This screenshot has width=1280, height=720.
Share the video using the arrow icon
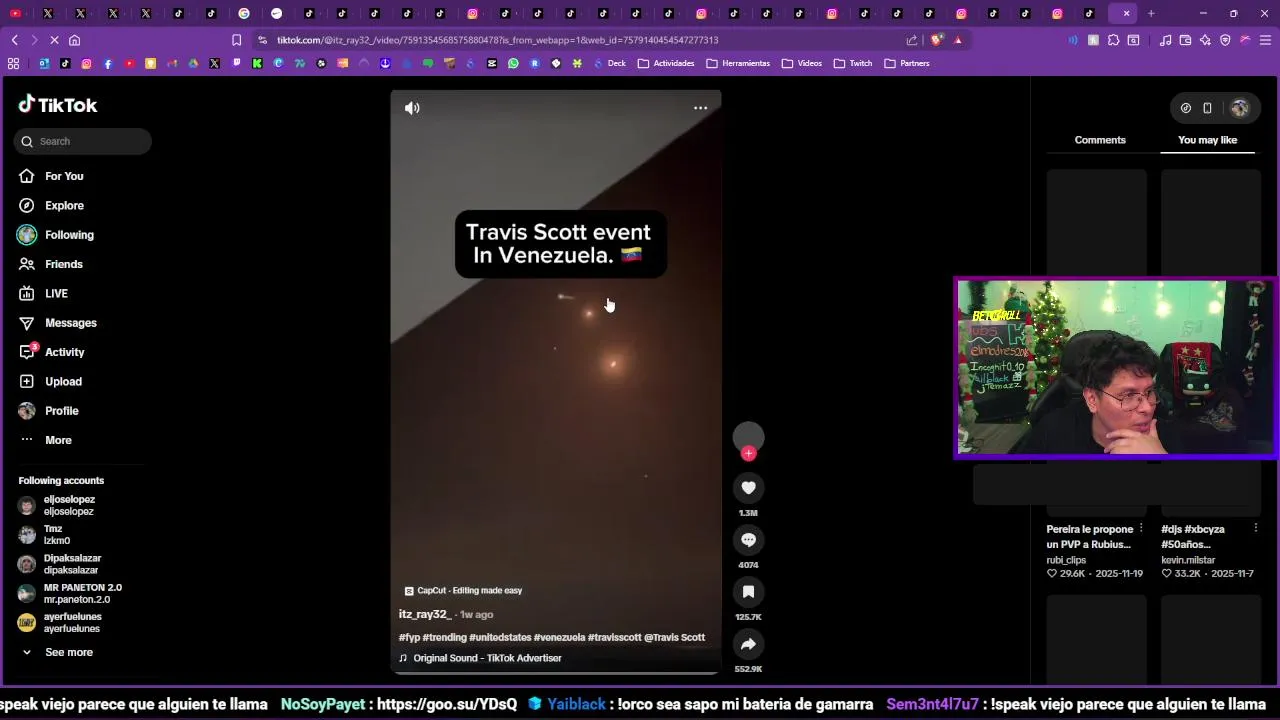[x=748, y=643]
